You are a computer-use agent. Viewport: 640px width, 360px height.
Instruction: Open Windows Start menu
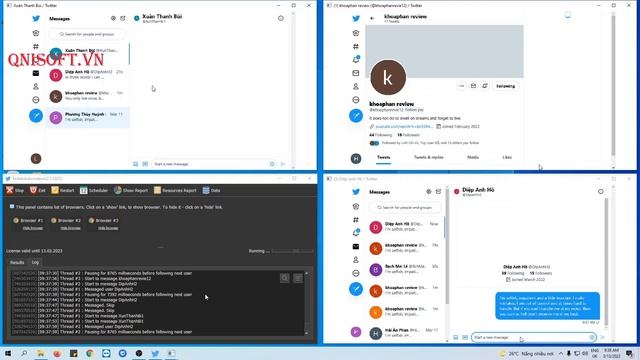(8, 353)
